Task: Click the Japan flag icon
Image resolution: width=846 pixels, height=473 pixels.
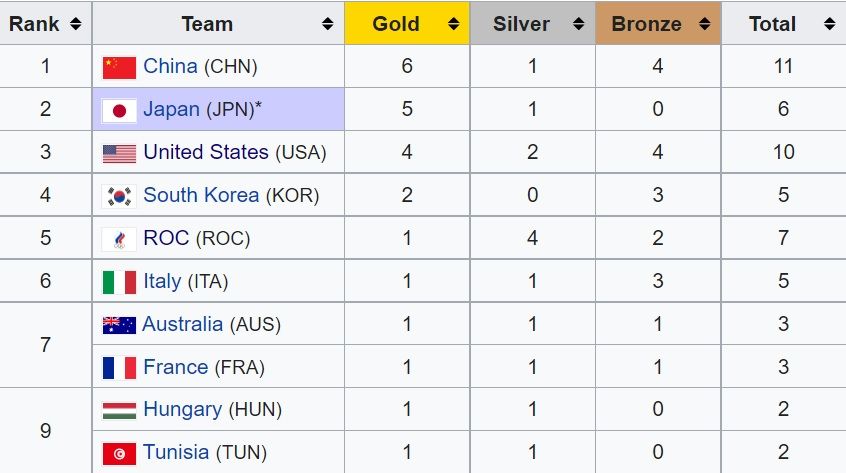Action: point(119,110)
